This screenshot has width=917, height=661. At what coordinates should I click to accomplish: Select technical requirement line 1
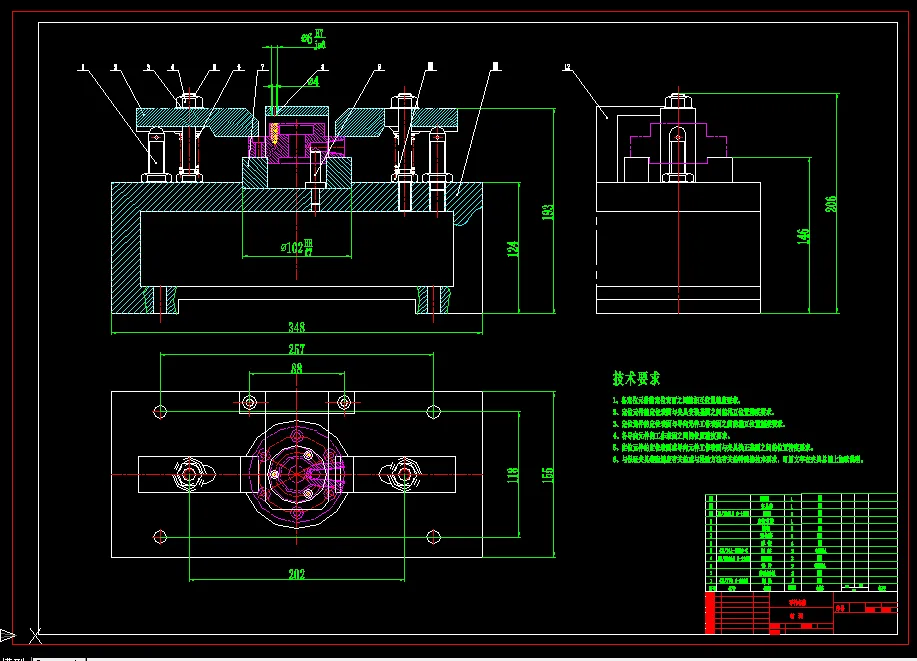click(677, 400)
